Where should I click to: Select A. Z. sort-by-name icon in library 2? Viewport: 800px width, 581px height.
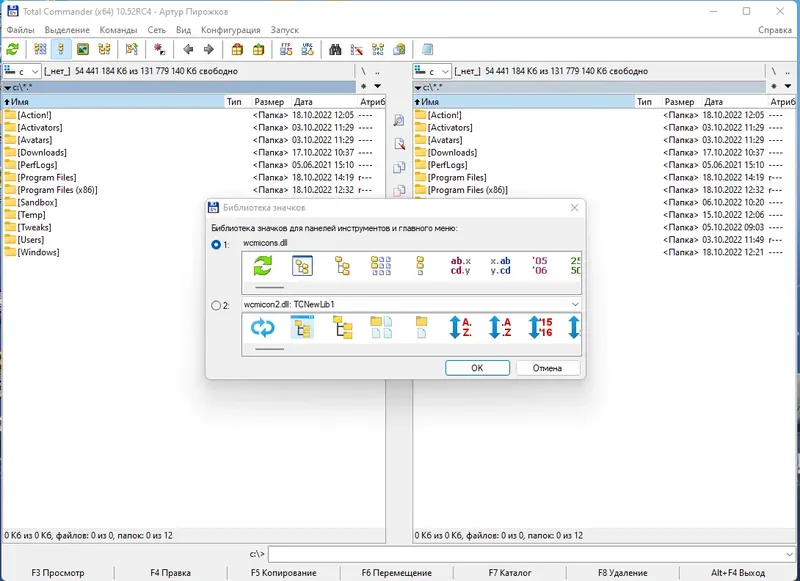pos(460,327)
